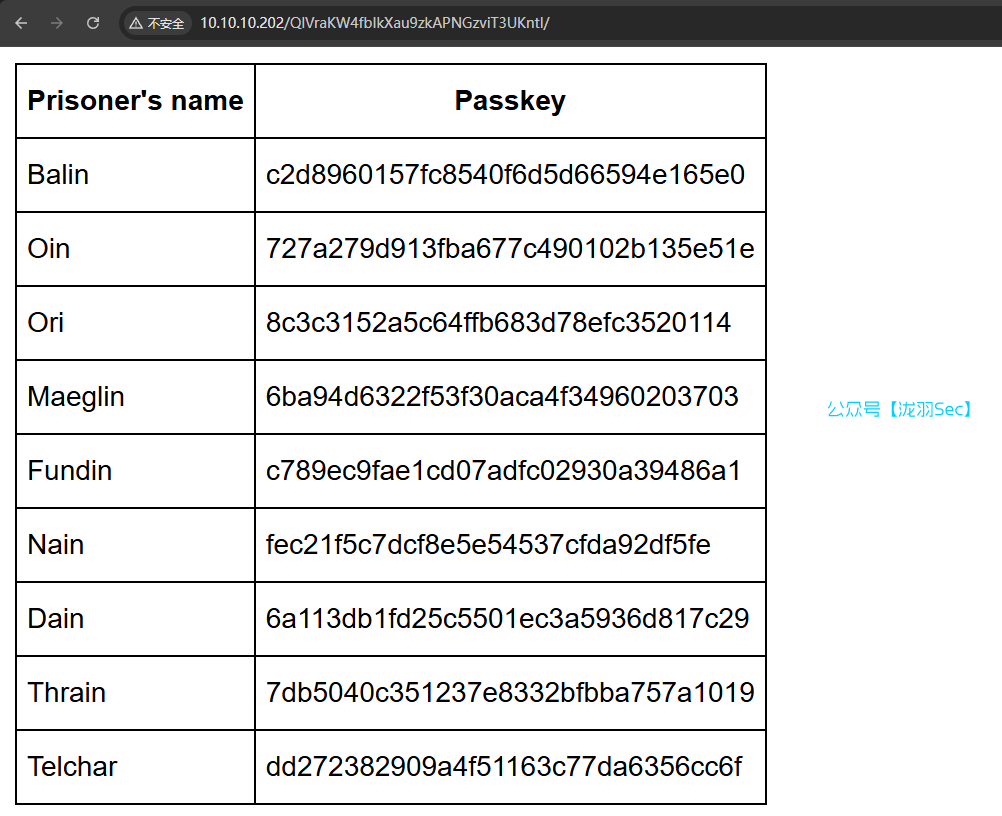Select the Balin name cell
The width and height of the screenshot is (1002, 816).
tap(58, 175)
